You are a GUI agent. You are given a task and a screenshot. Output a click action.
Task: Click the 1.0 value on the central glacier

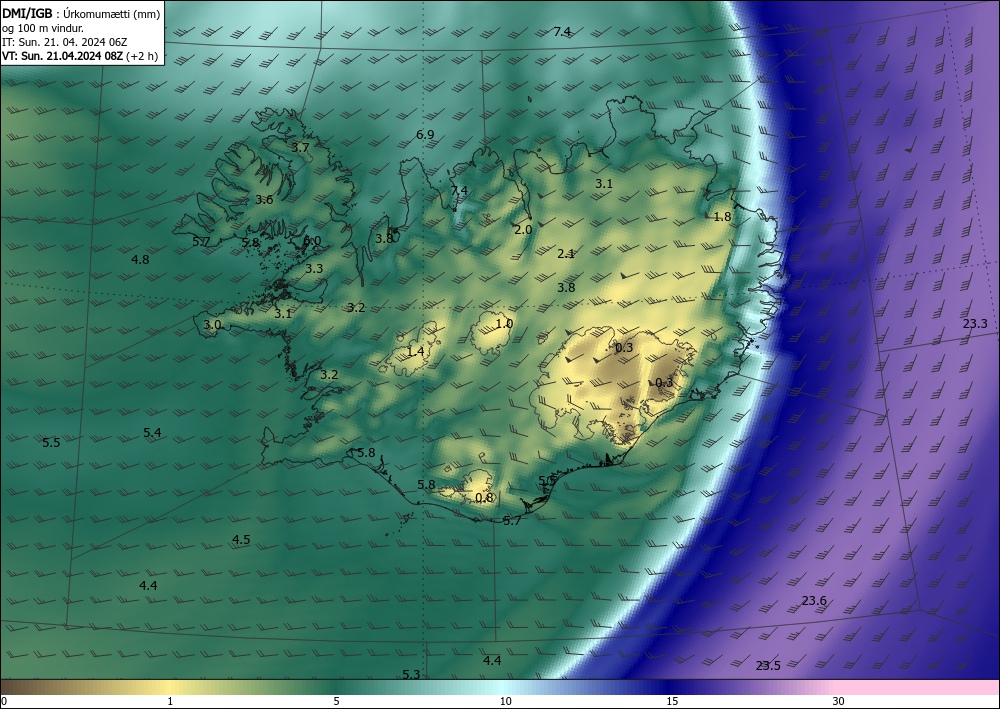(504, 323)
